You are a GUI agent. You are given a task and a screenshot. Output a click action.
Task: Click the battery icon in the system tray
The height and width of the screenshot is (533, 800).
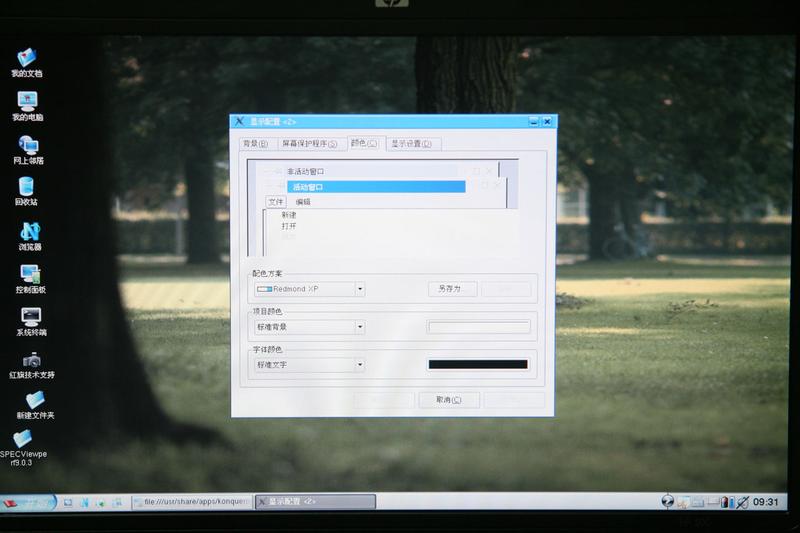pyautogui.click(x=723, y=503)
